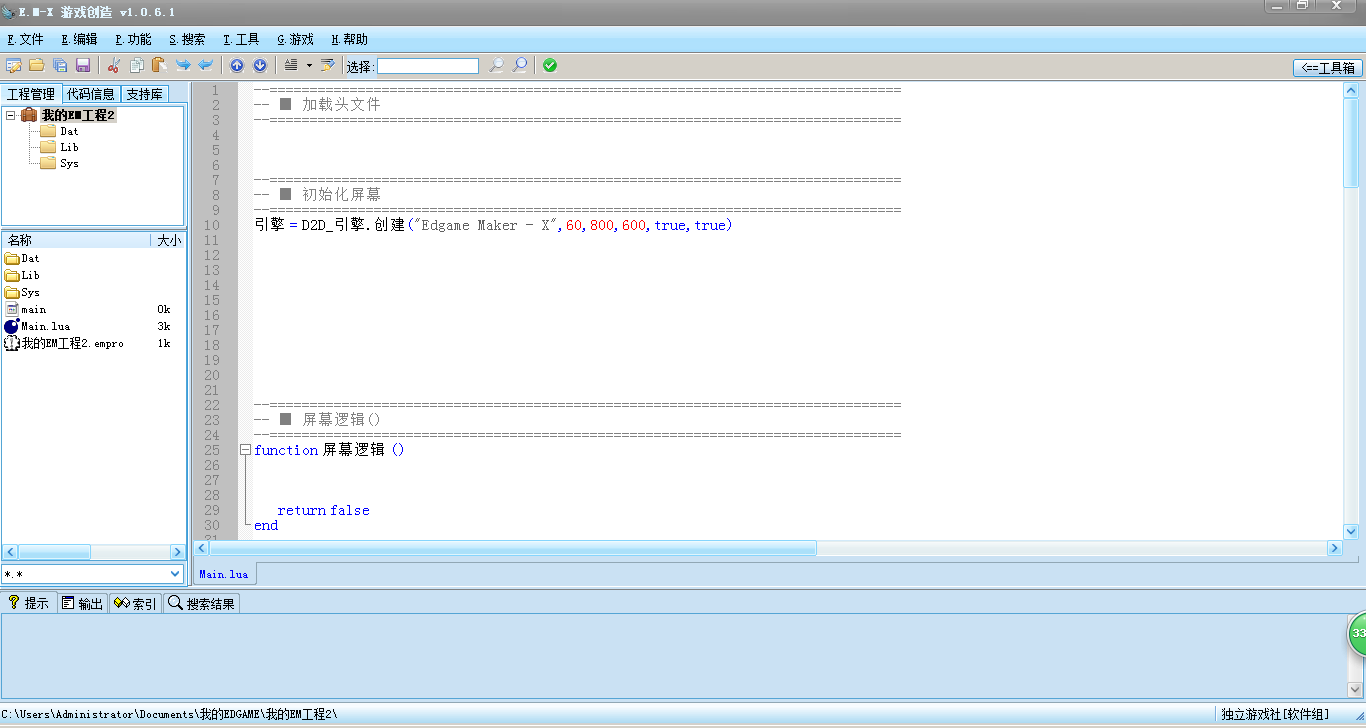Open the dropdown arrow beside alignment icon
Screen dimensions: 1366x728
tap(309, 66)
